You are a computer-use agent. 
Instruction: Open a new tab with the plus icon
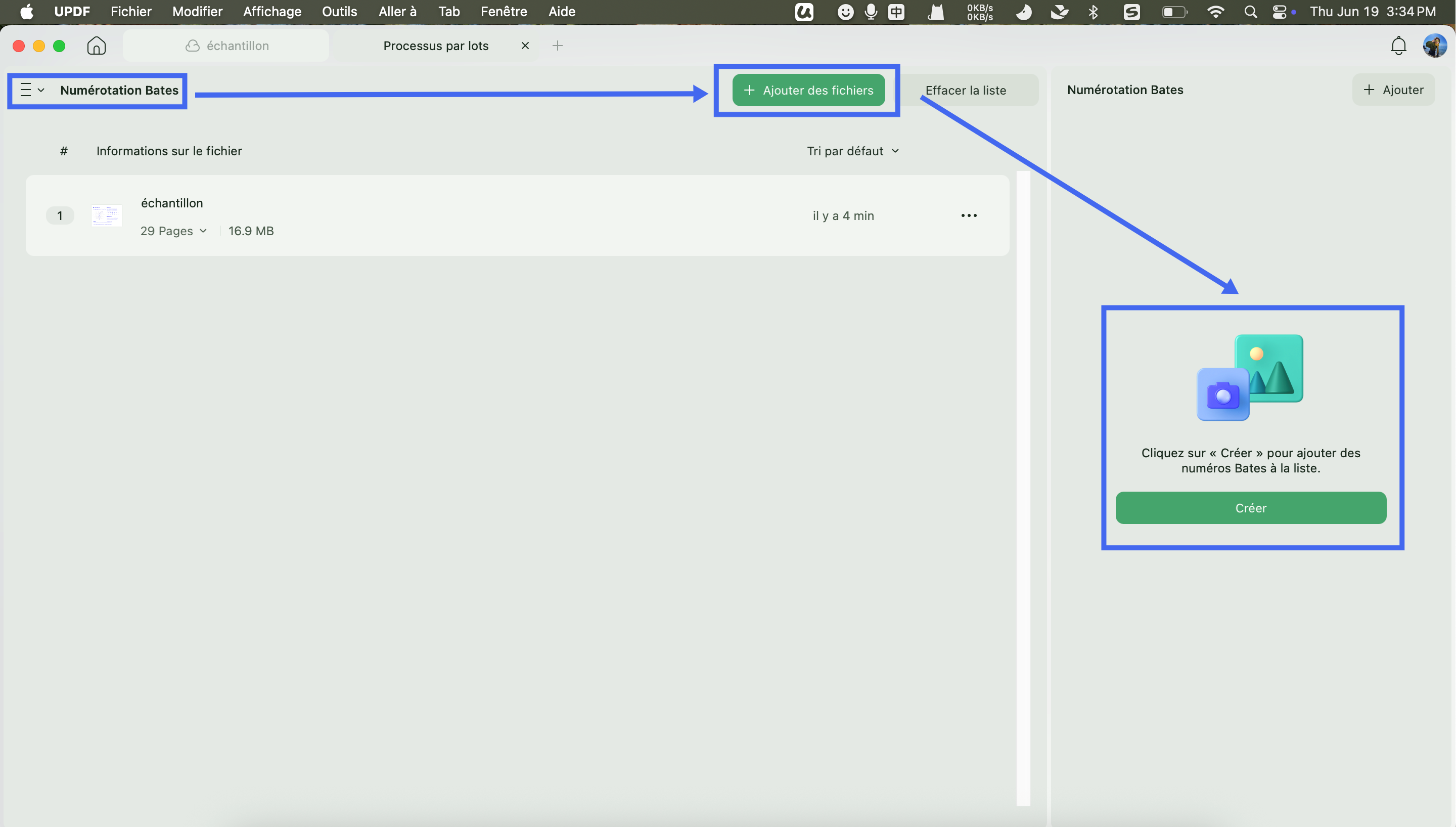click(558, 46)
